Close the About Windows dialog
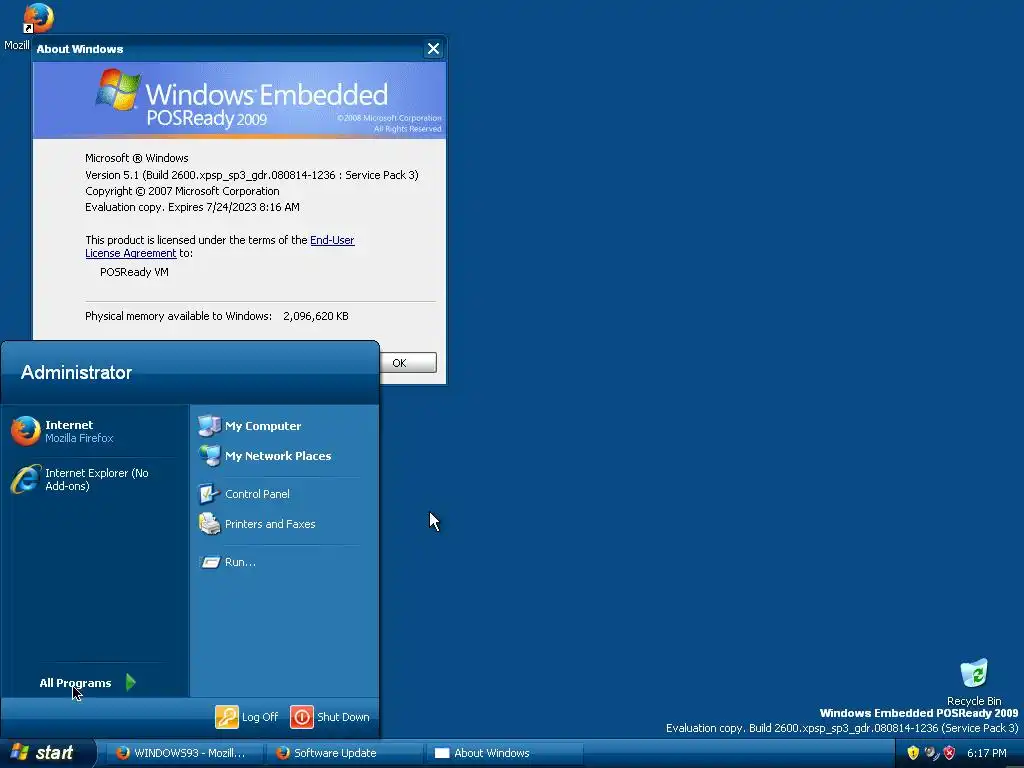 point(433,49)
